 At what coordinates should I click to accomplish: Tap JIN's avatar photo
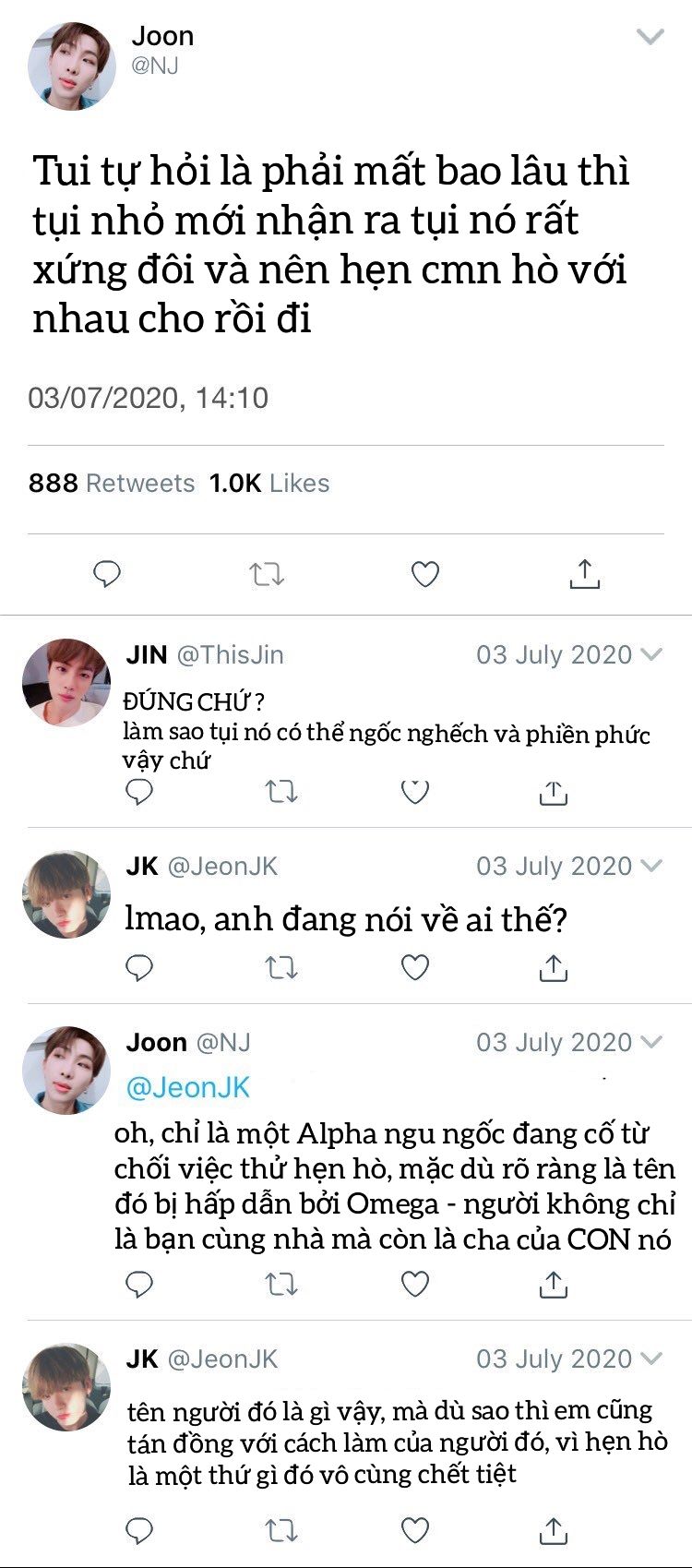click(x=66, y=683)
